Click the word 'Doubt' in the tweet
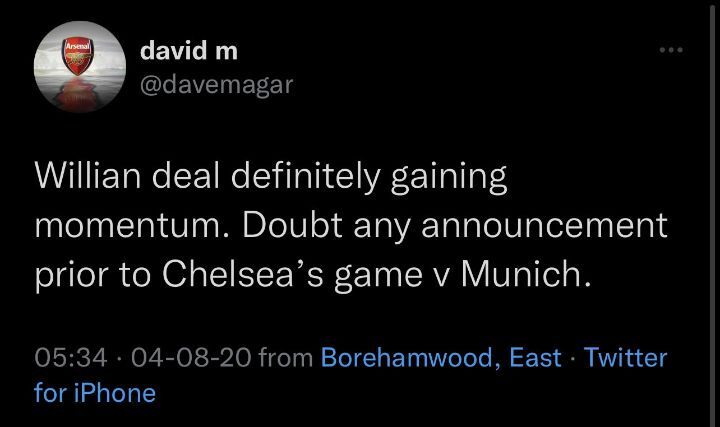Image resolution: width=720 pixels, height=427 pixels. (292, 225)
